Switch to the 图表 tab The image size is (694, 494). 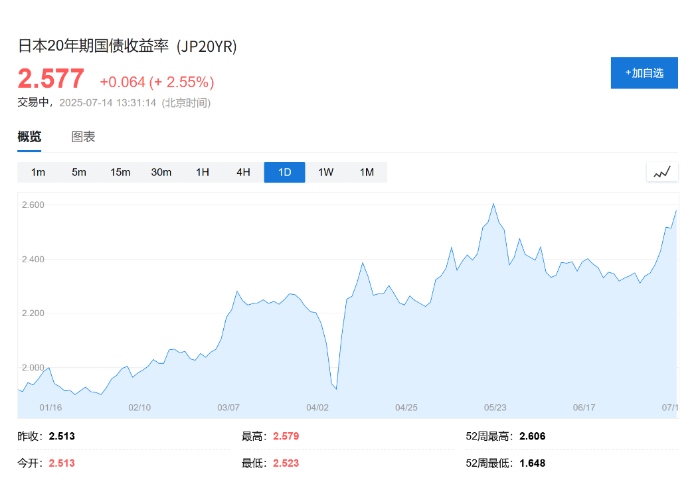[83, 136]
